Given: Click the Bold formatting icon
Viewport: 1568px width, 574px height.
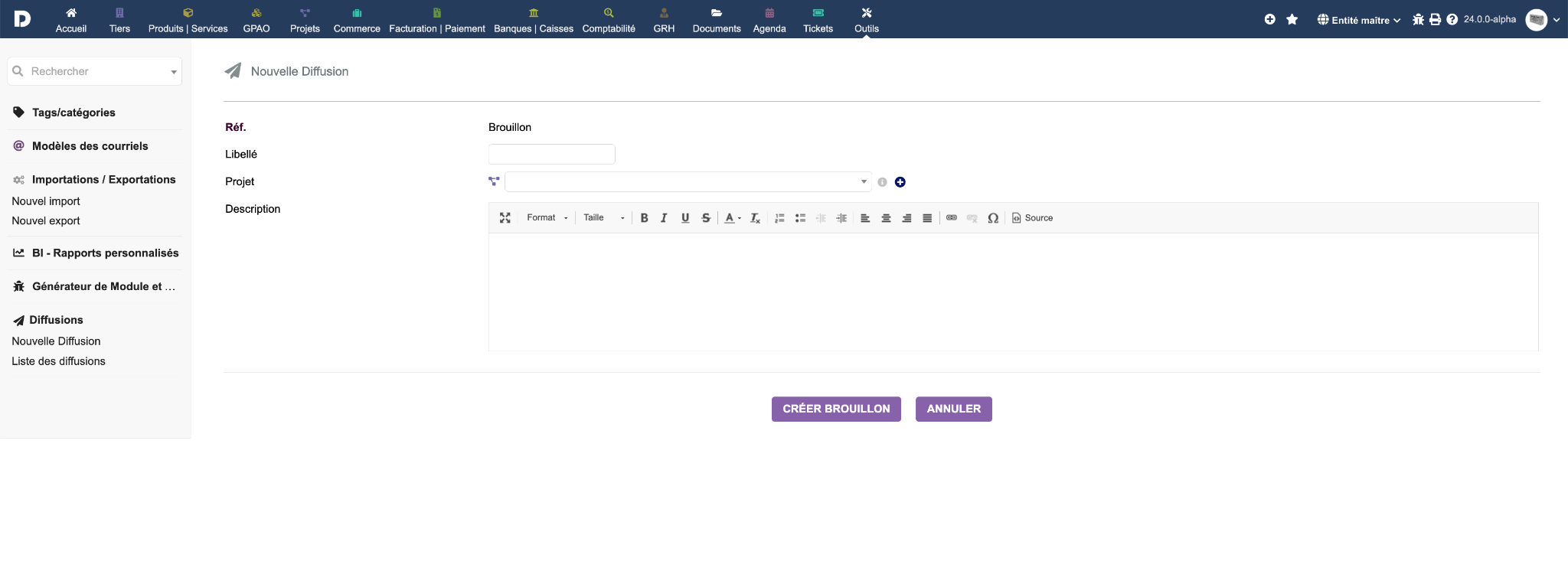Looking at the screenshot, I should click(x=644, y=218).
